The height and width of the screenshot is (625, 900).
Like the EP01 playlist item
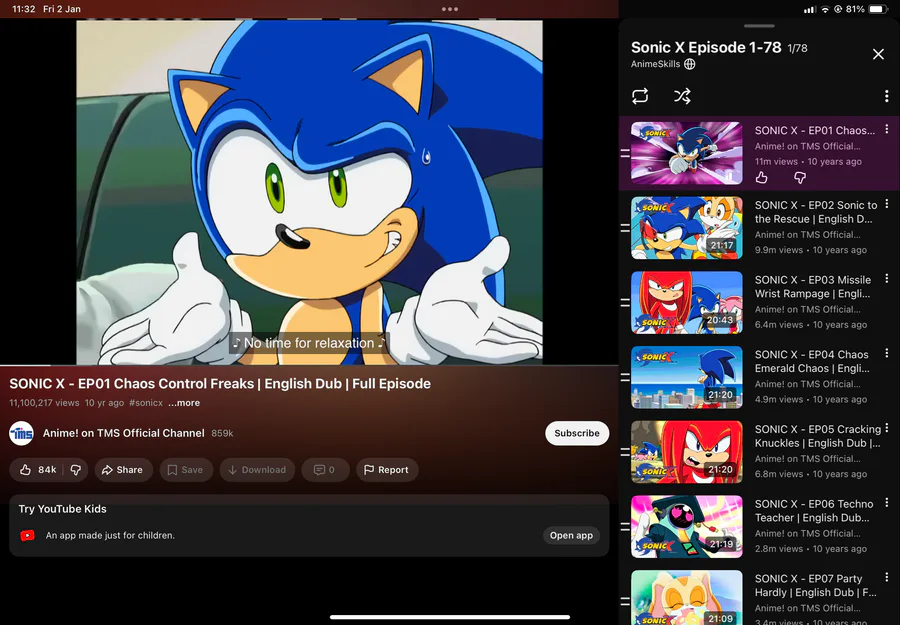762,178
